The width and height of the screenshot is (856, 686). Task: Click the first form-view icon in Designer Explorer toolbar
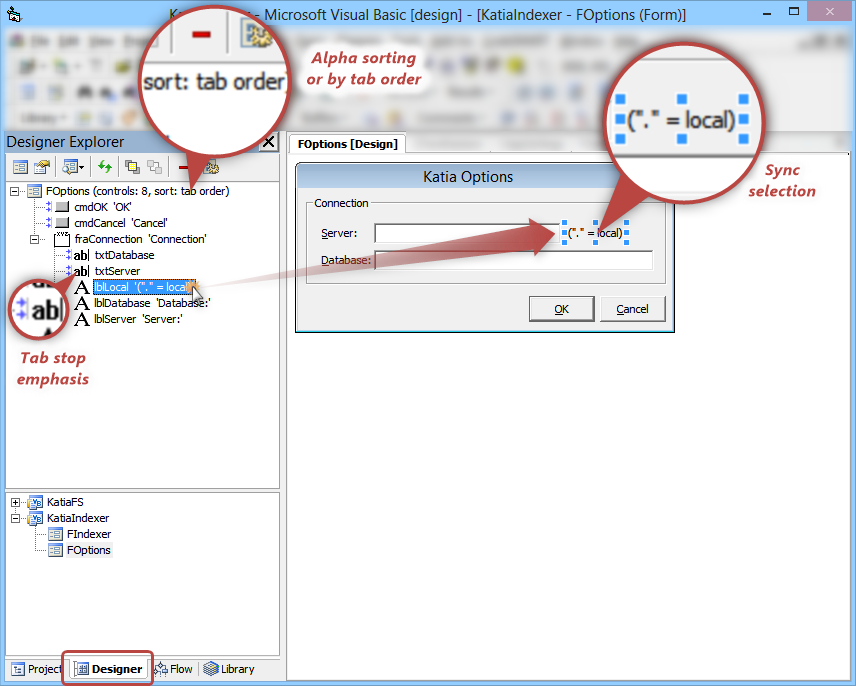[20, 167]
